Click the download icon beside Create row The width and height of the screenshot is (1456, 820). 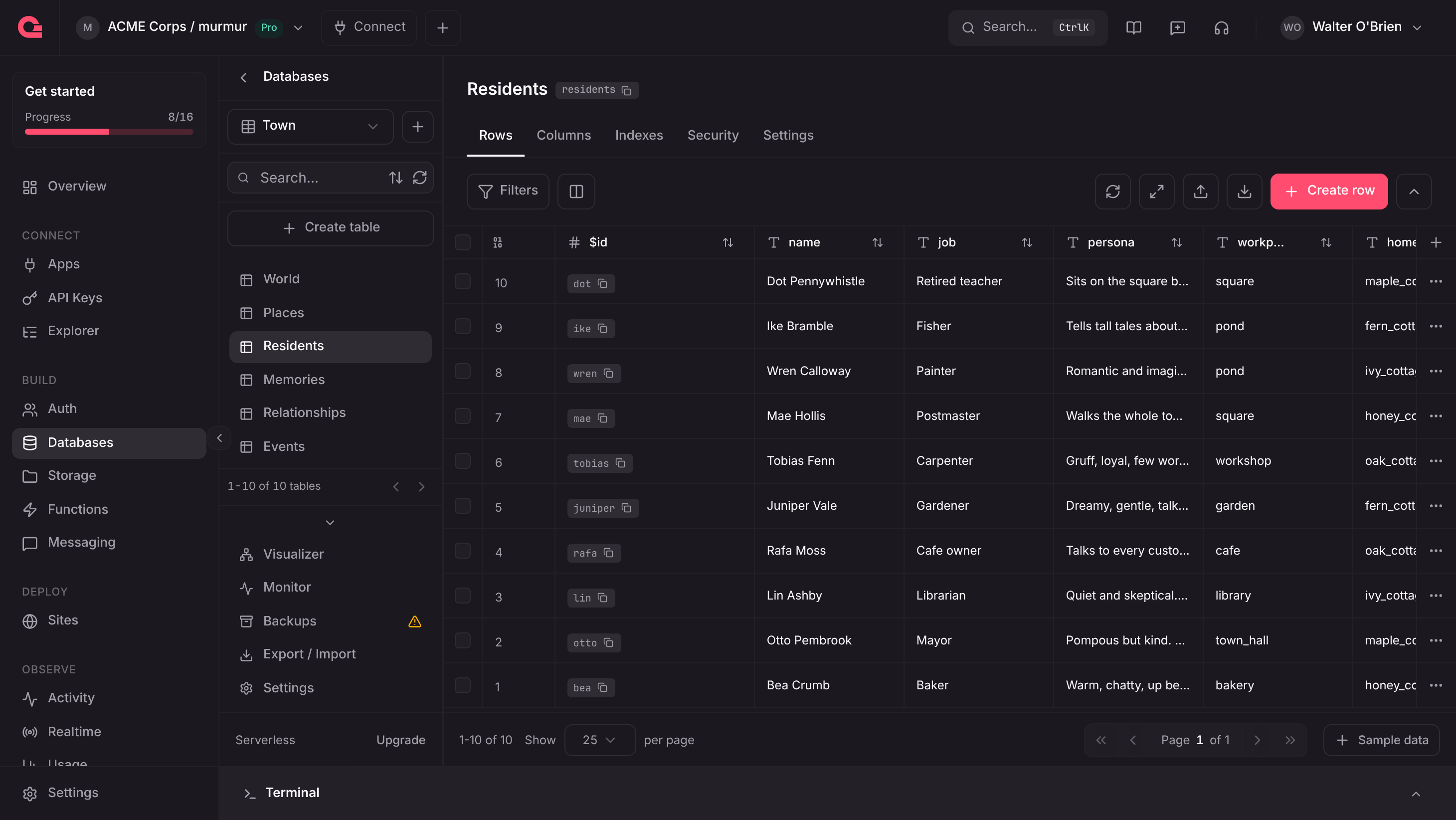tap(1244, 191)
